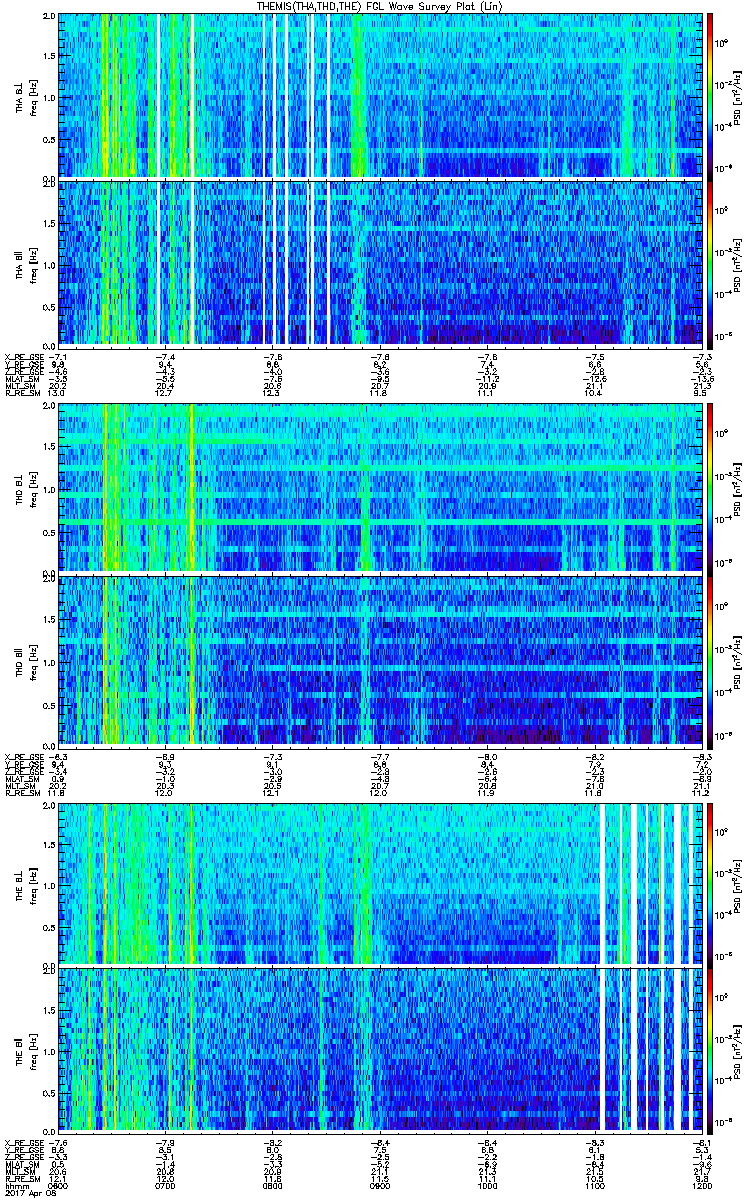Select the THA B-perpendicular spectrogram panel
This screenshot has height=1200, width=750.
click(382, 95)
